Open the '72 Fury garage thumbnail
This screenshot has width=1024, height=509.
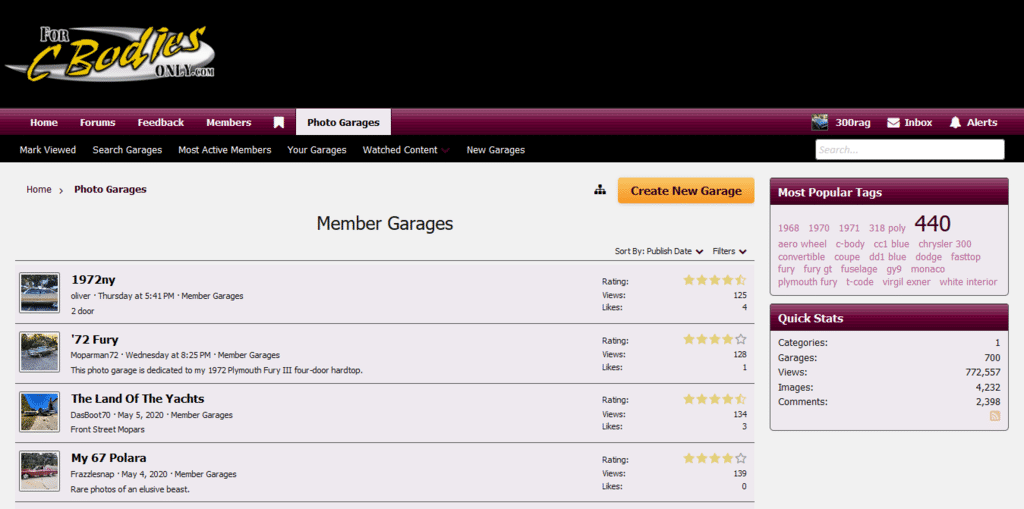point(39,352)
